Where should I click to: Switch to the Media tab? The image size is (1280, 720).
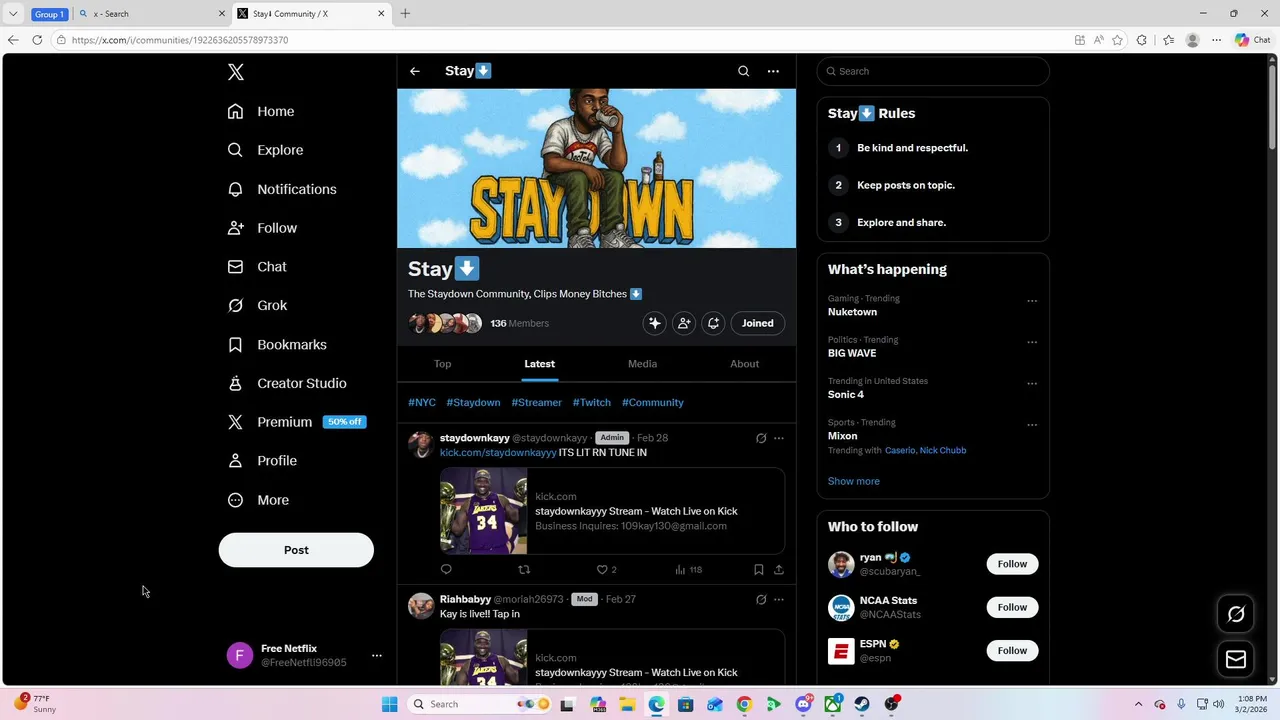(642, 364)
